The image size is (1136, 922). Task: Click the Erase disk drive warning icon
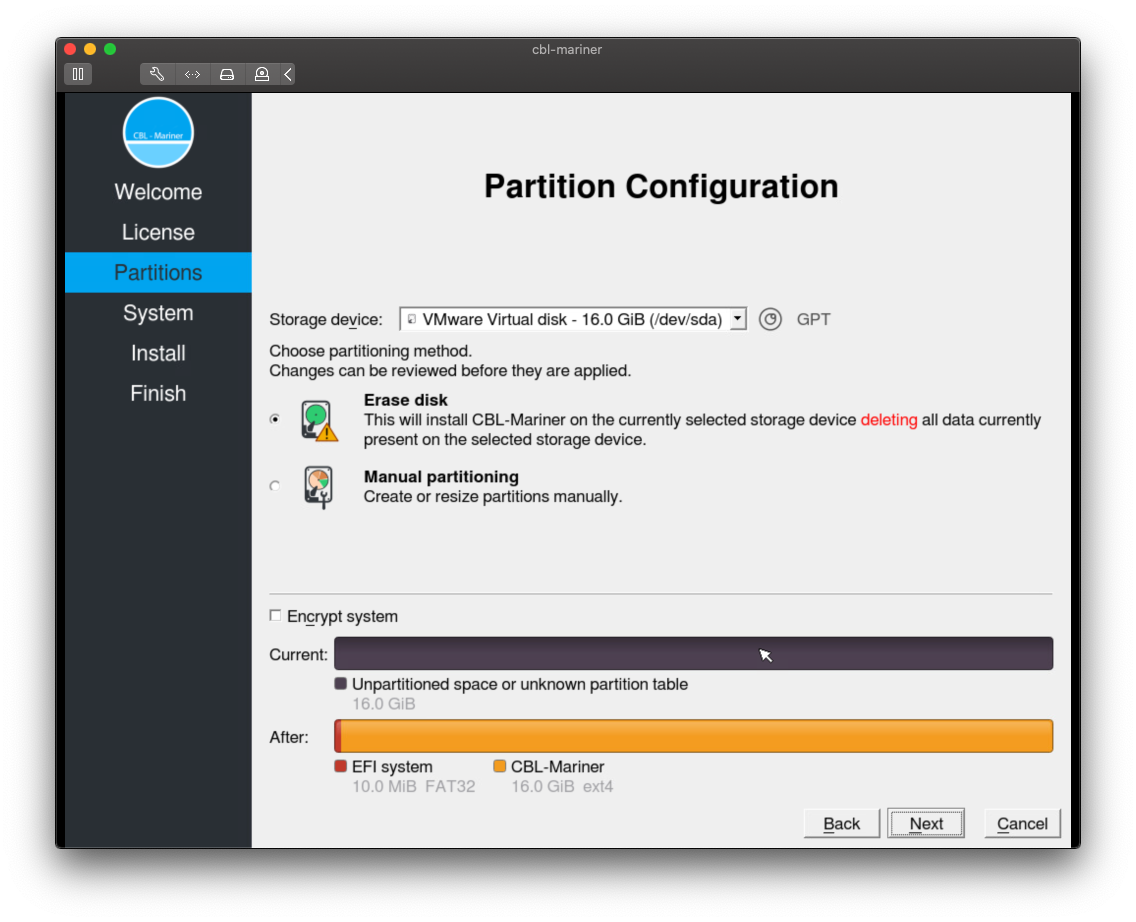click(x=319, y=421)
